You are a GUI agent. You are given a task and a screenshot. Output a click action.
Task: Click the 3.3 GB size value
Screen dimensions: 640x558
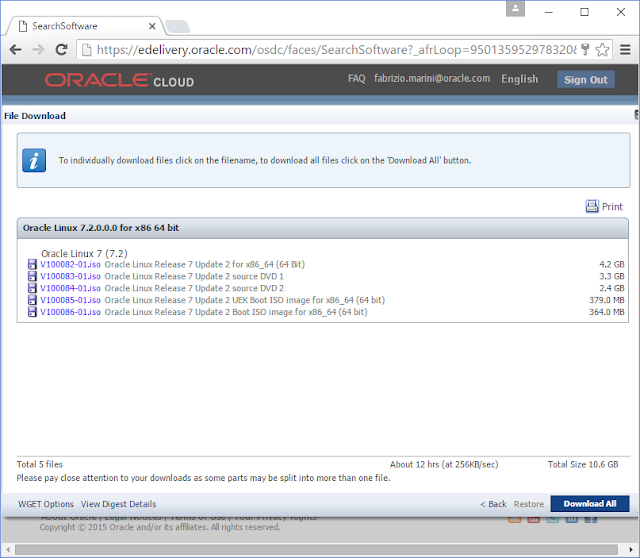click(x=611, y=276)
